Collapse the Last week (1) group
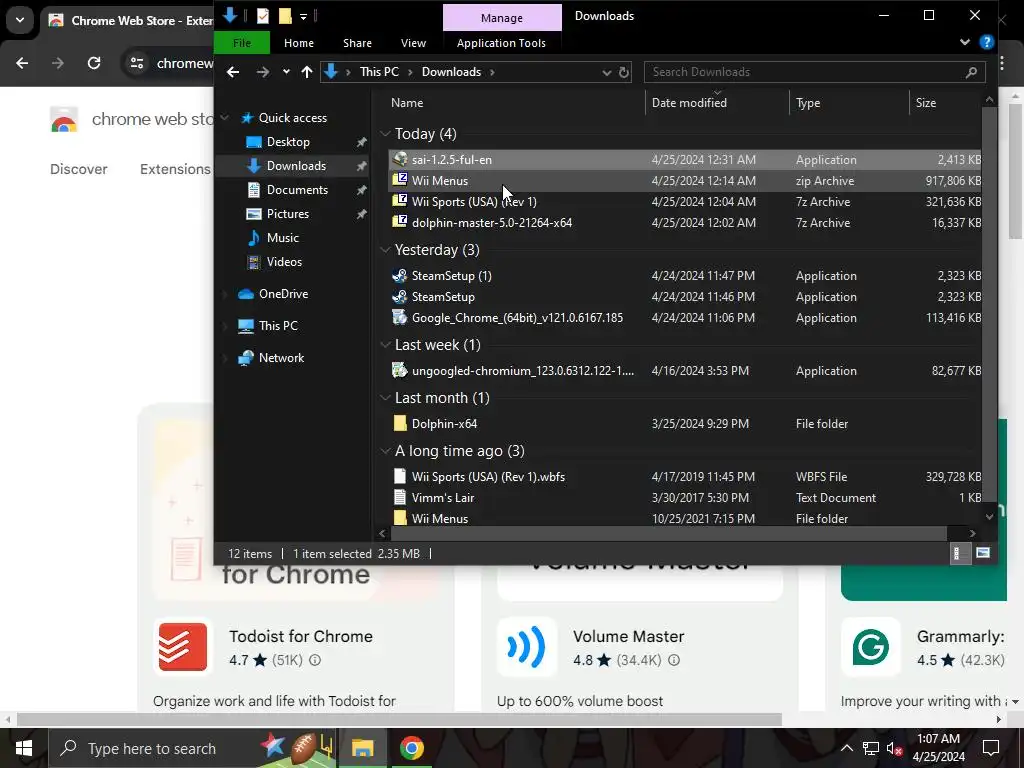Image resolution: width=1024 pixels, height=768 pixels. (385, 345)
